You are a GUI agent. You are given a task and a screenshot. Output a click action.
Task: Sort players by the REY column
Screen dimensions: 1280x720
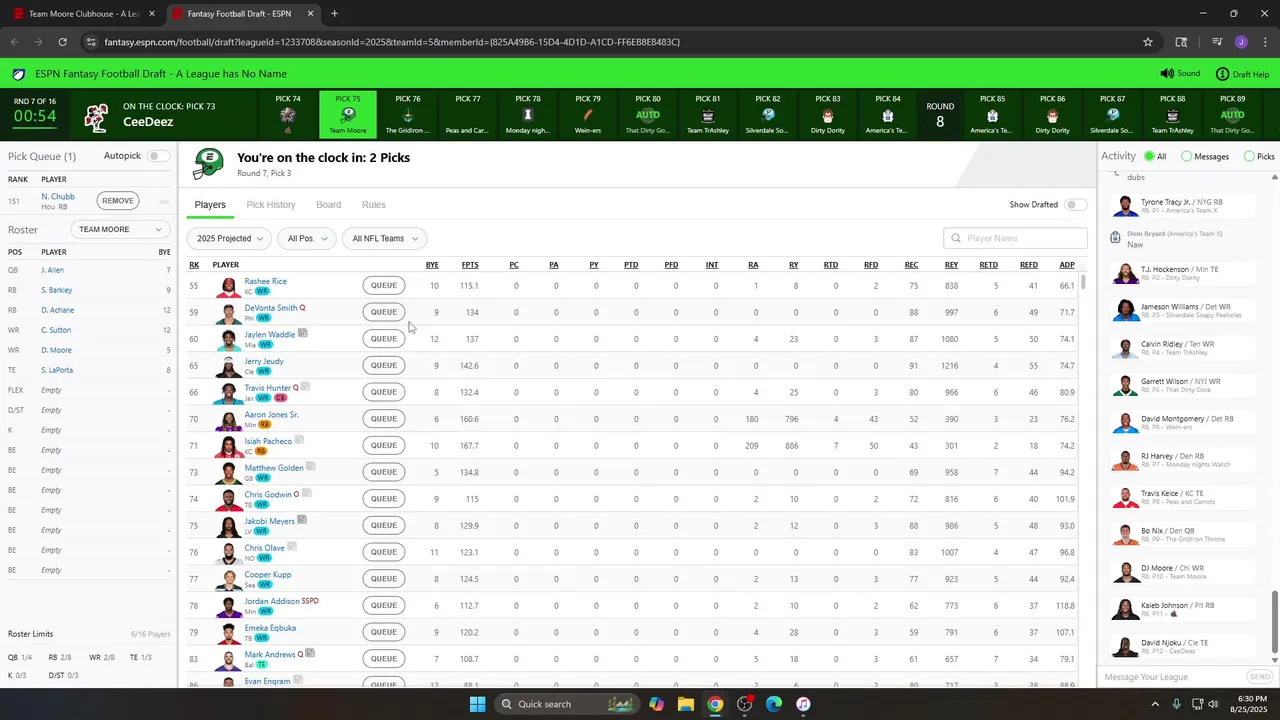point(951,265)
